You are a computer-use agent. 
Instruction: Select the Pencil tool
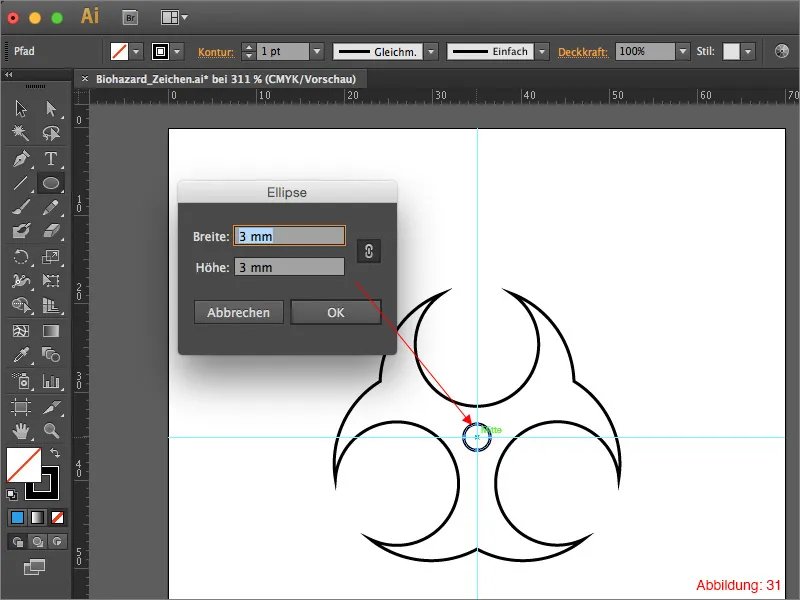click(x=51, y=207)
